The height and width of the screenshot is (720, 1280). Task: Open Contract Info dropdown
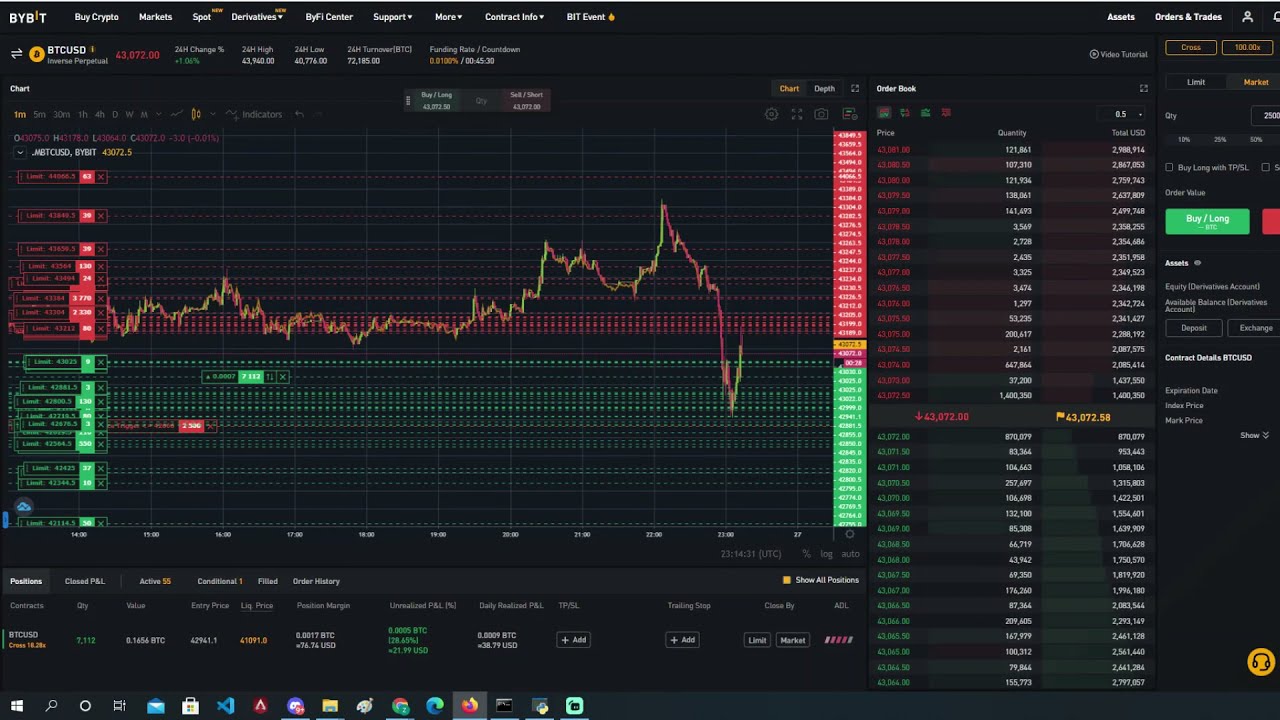[x=514, y=17]
